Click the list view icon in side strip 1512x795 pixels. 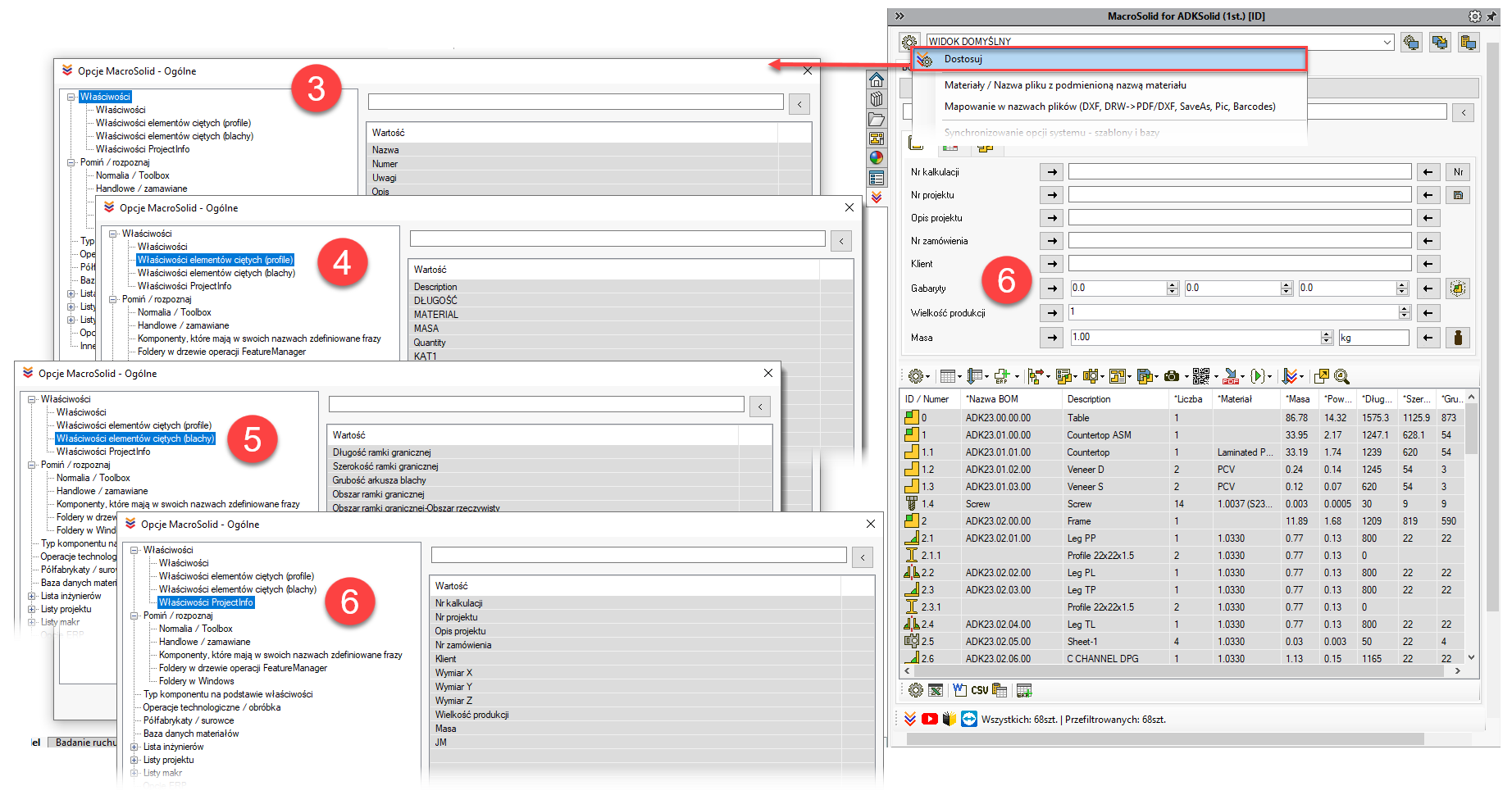877,178
